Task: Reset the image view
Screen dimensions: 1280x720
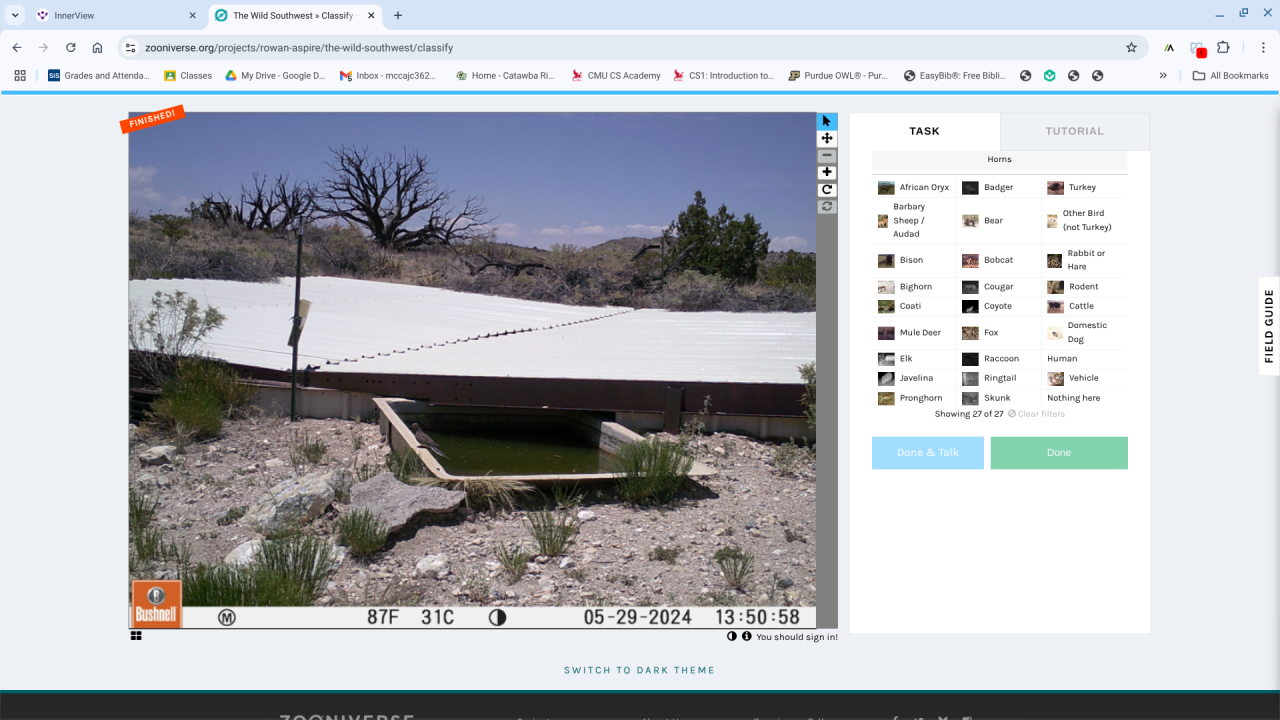Action: 827,206
